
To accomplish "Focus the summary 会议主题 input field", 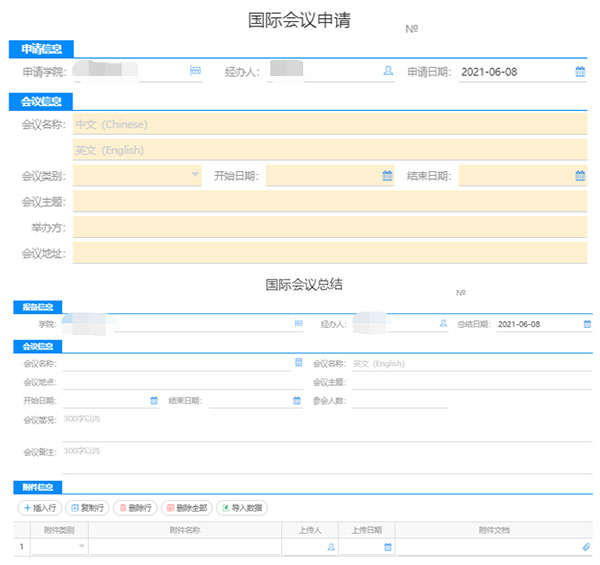I will click(472, 382).
